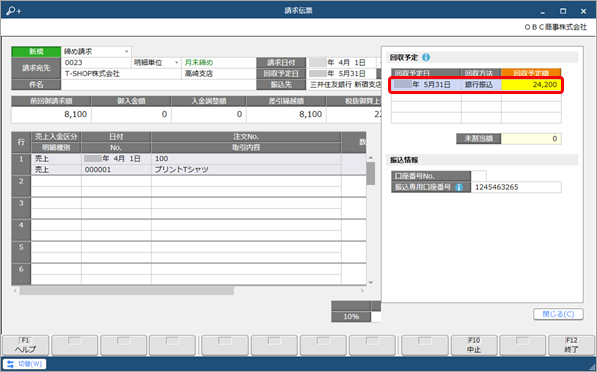Click プリントTシャツ cell in row 1
597x372 pixels.
click(x=246, y=169)
